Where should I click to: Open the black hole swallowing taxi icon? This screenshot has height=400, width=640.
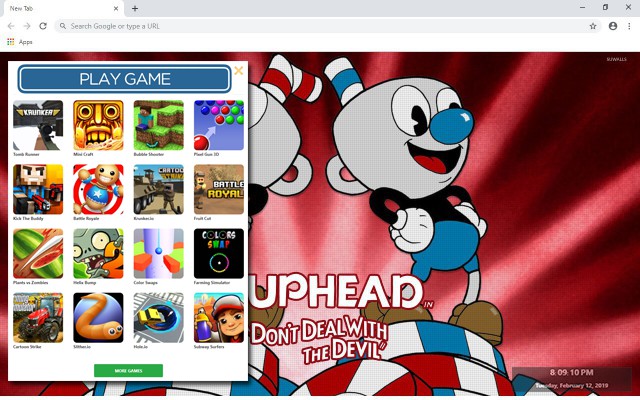click(159, 318)
